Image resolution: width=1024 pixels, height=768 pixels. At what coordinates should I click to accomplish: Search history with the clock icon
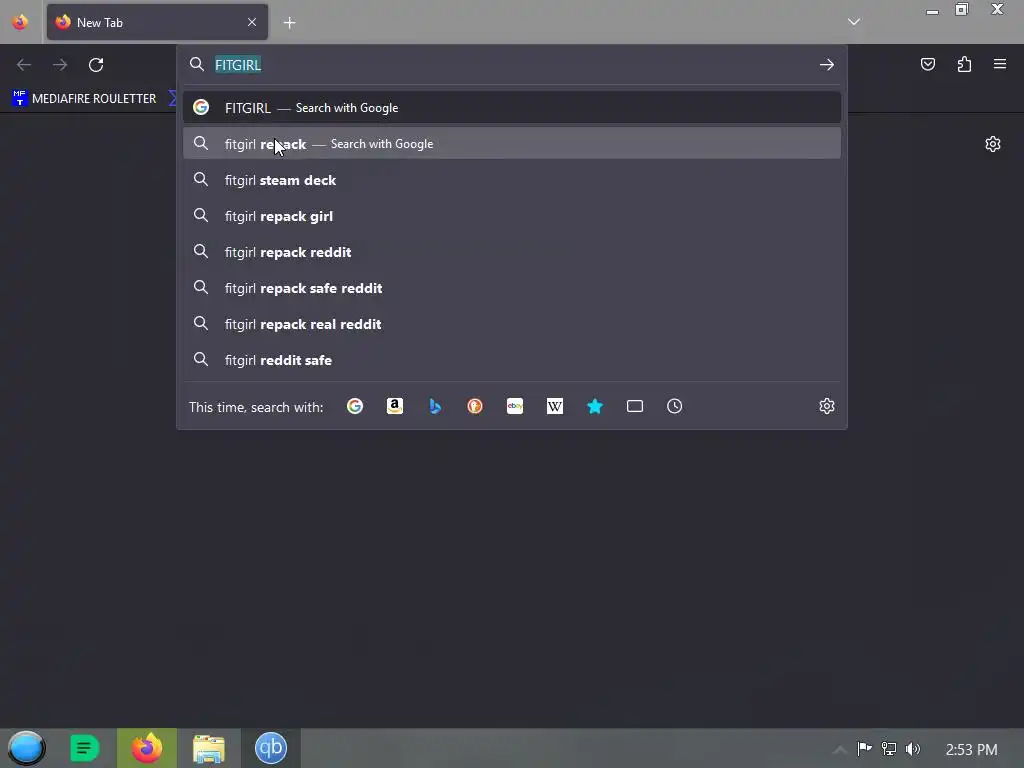pyautogui.click(x=675, y=406)
